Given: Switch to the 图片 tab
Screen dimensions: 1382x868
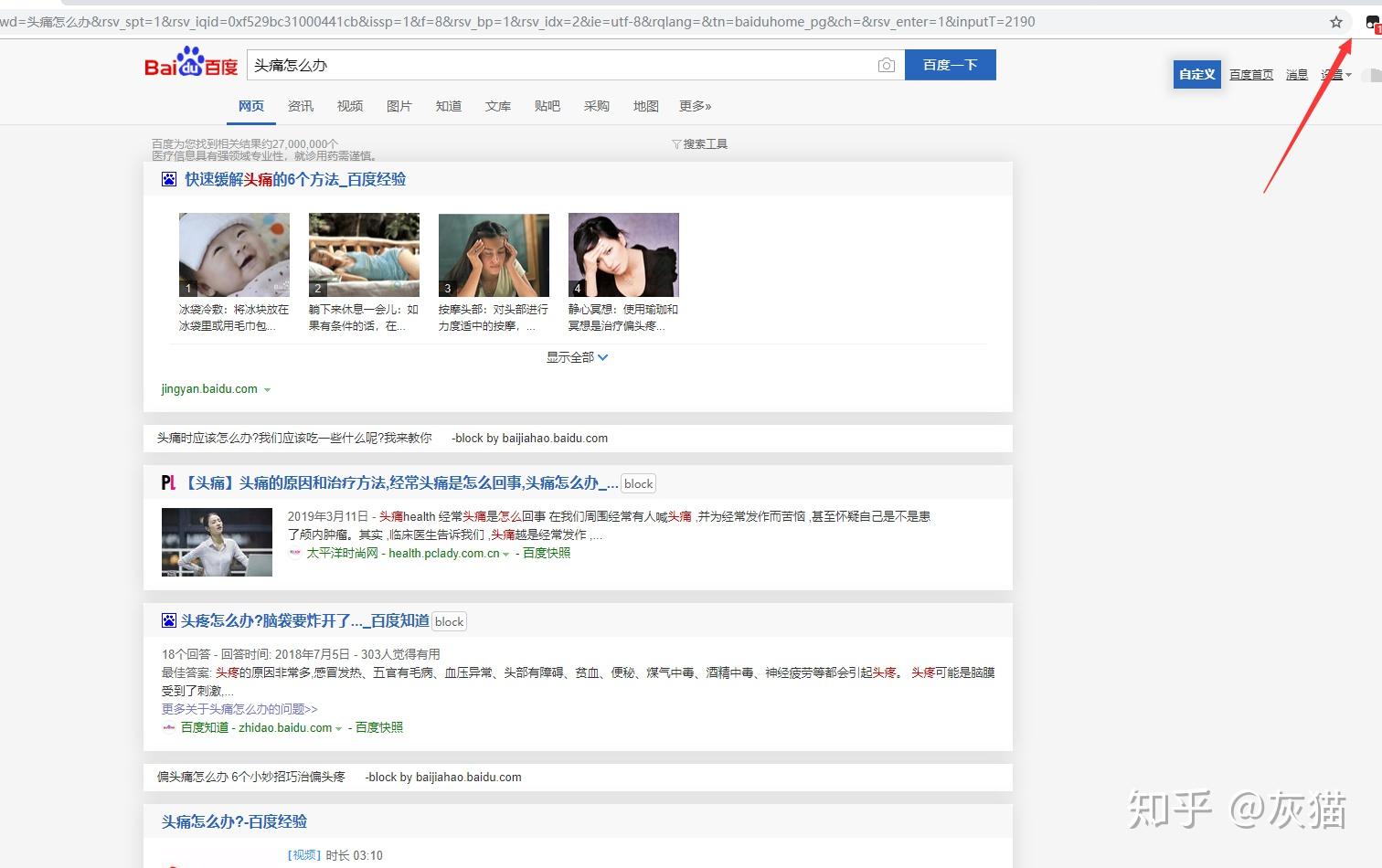Looking at the screenshot, I should (399, 106).
